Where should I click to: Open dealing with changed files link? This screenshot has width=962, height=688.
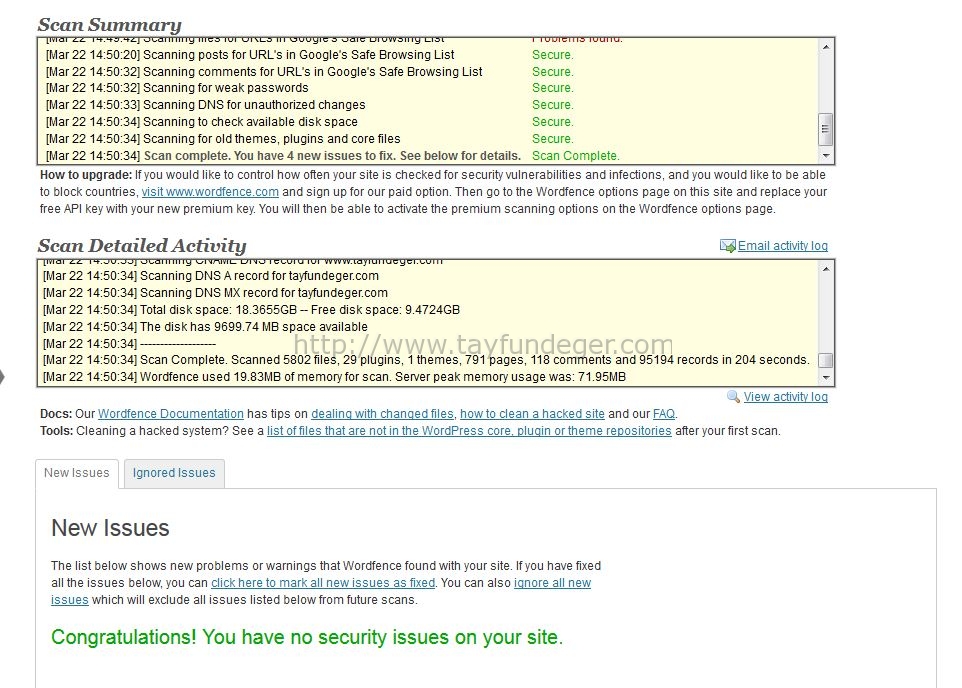pos(382,414)
